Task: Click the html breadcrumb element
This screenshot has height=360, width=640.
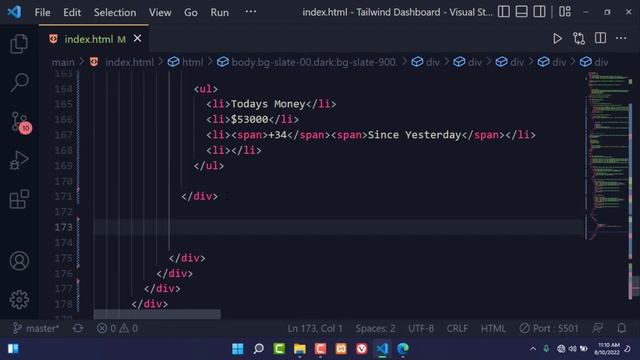Action: click(192, 62)
